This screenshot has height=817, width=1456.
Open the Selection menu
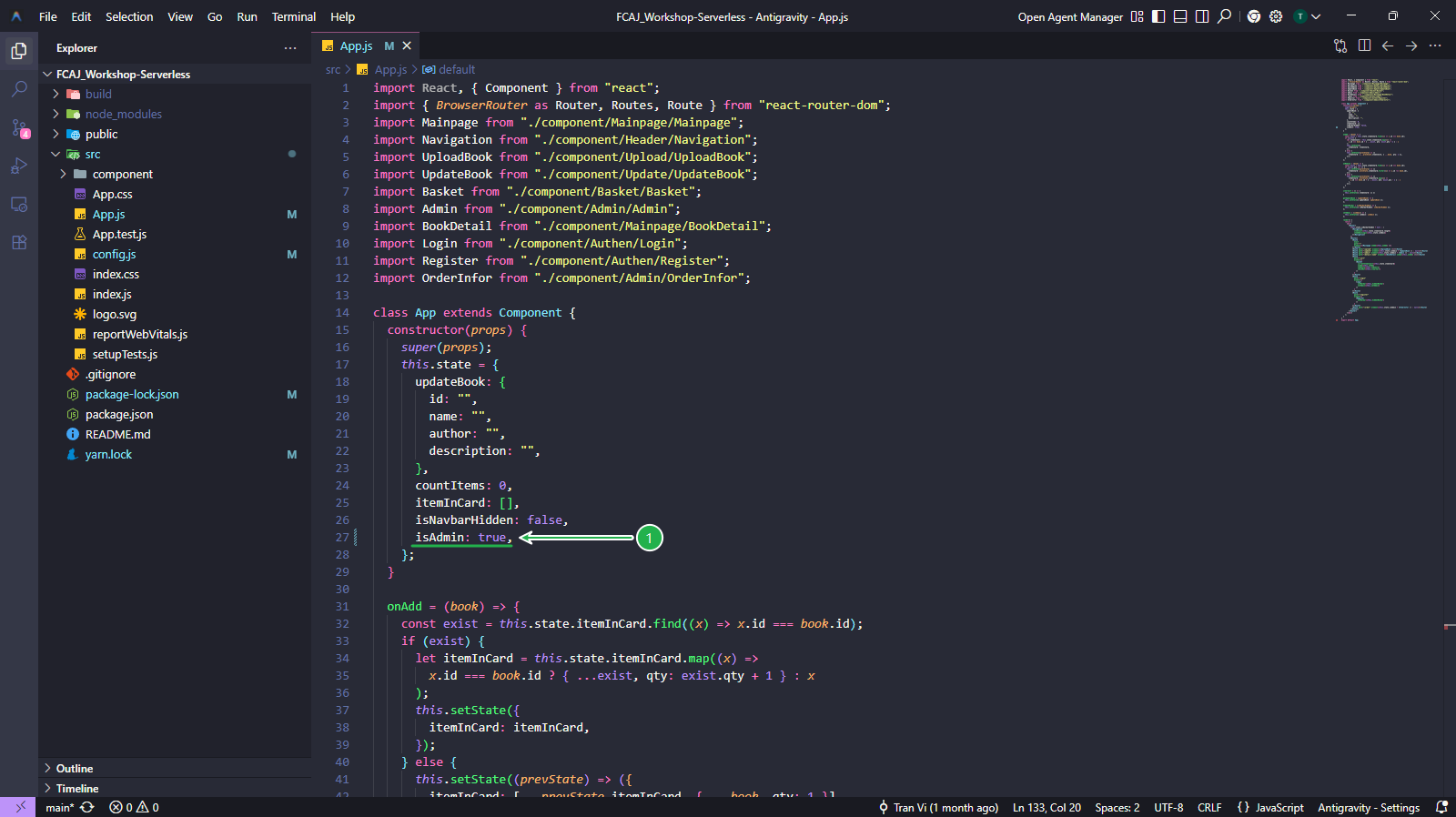pos(129,16)
